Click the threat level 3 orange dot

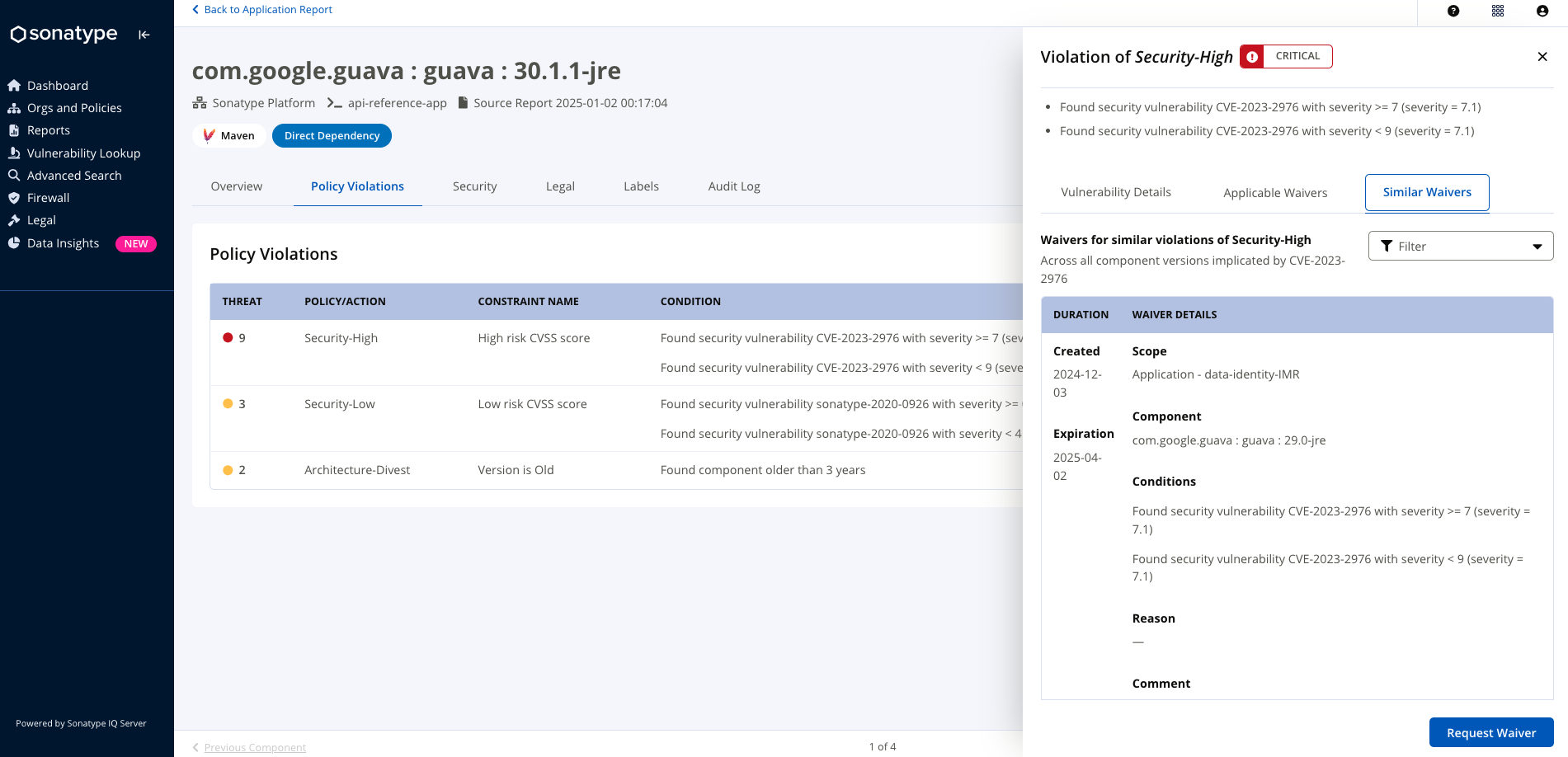click(x=228, y=404)
